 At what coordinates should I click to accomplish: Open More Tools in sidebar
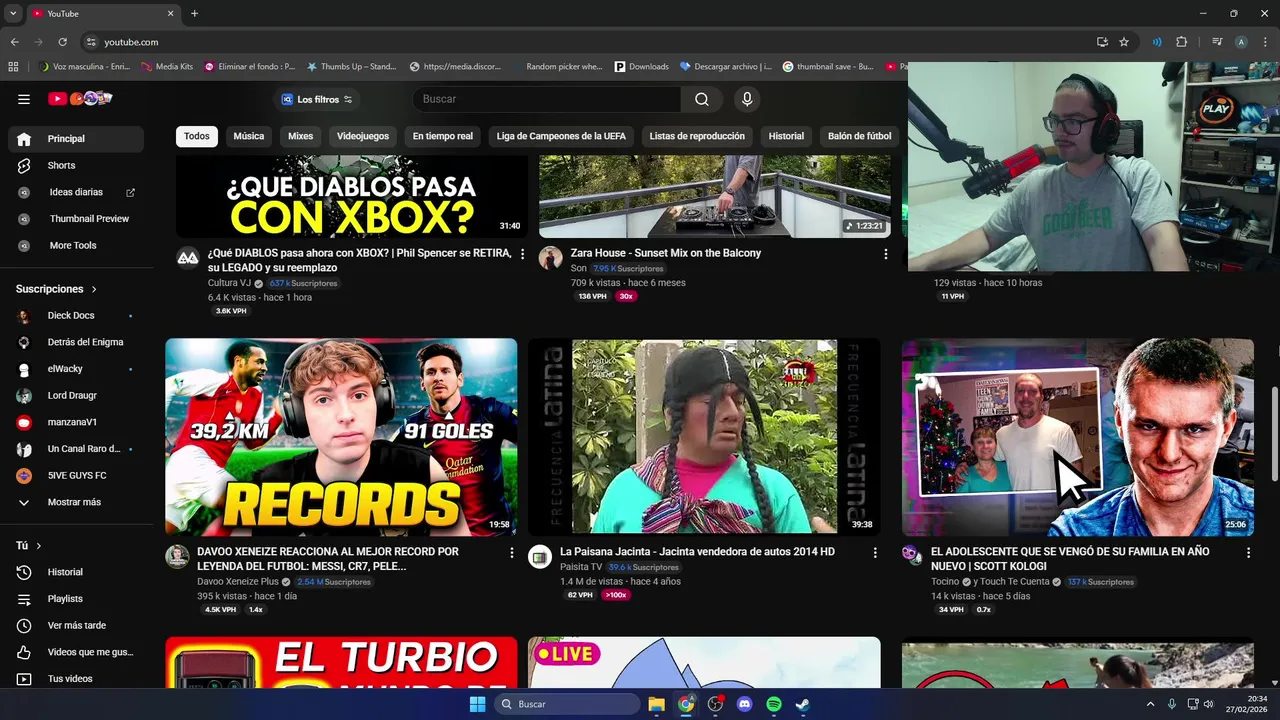pyautogui.click(x=75, y=245)
